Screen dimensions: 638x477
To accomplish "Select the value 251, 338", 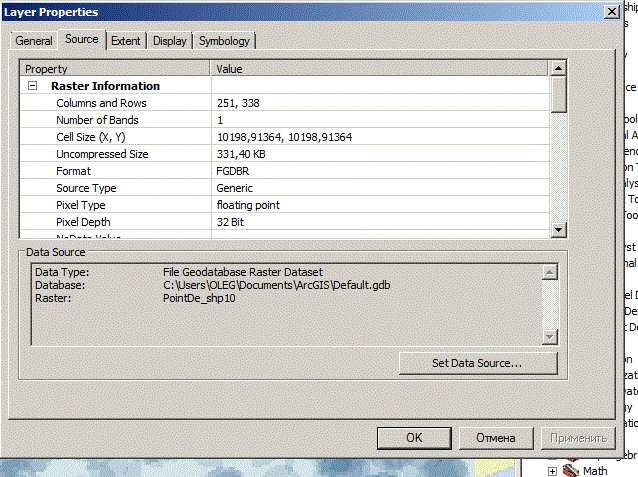I will point(238,103).
